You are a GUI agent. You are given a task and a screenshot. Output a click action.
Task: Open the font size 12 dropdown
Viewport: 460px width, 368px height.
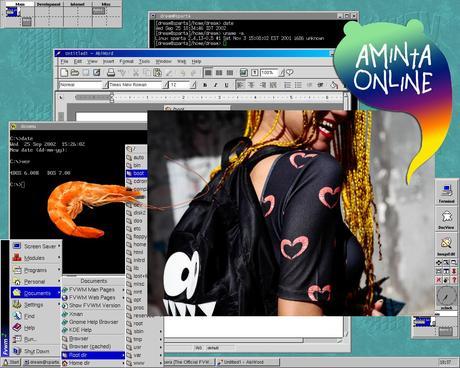coord(193,85)
